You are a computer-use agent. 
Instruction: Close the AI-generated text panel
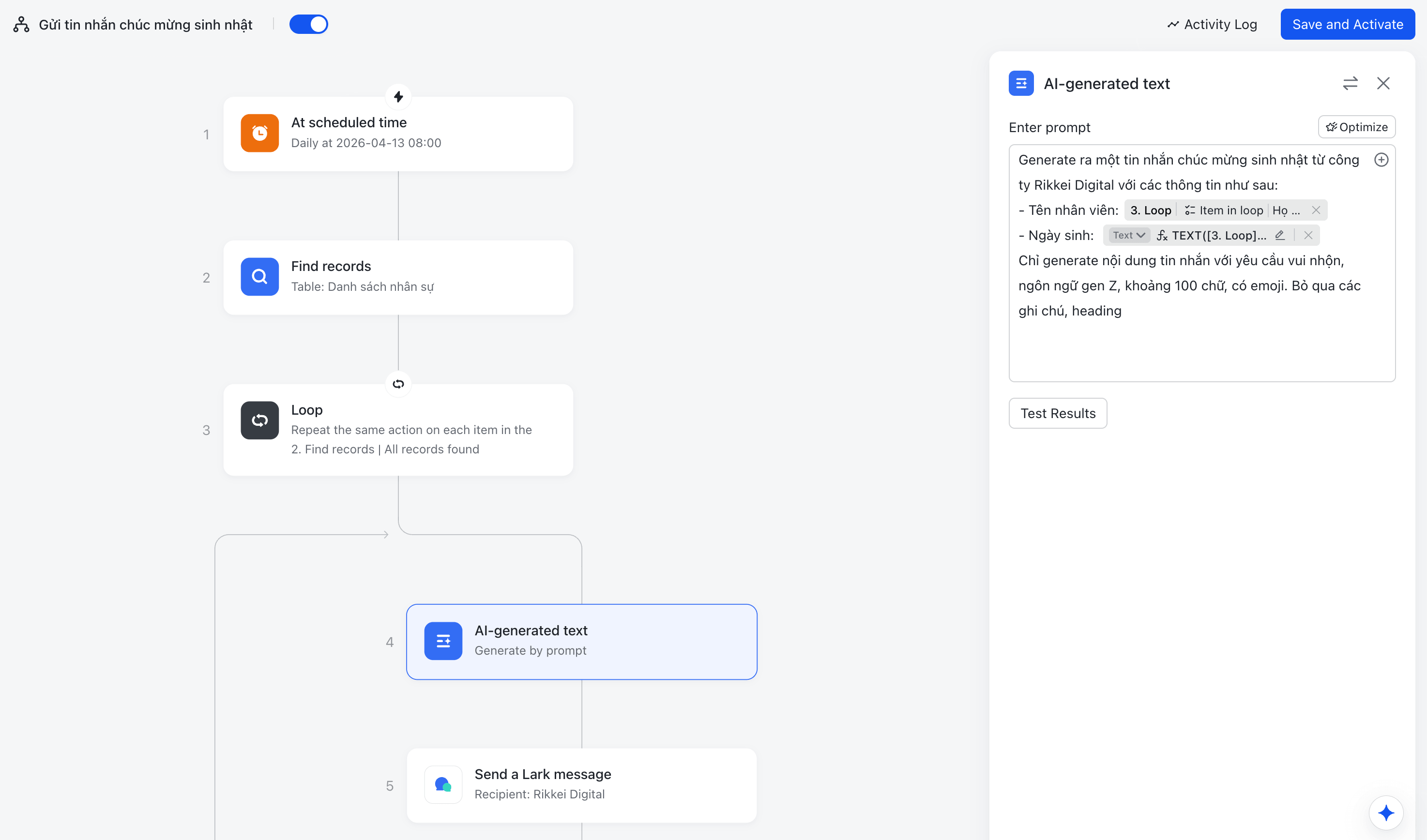tap(1383, 83)
